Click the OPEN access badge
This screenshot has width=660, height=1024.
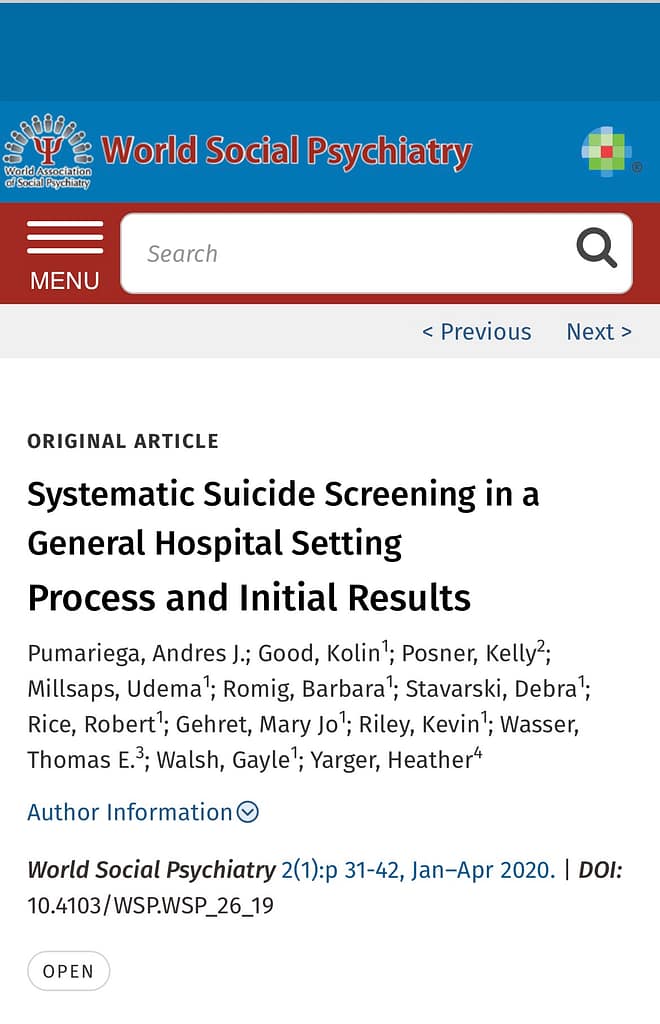tap(68, 971)
